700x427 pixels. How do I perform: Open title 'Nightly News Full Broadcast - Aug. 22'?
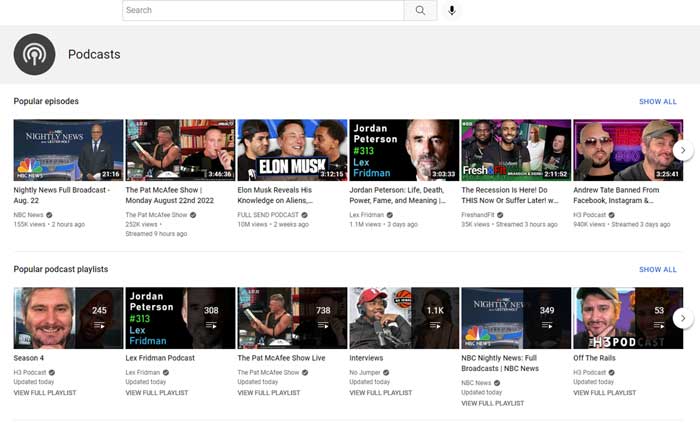pyautogui.click(x=62, y=195)
